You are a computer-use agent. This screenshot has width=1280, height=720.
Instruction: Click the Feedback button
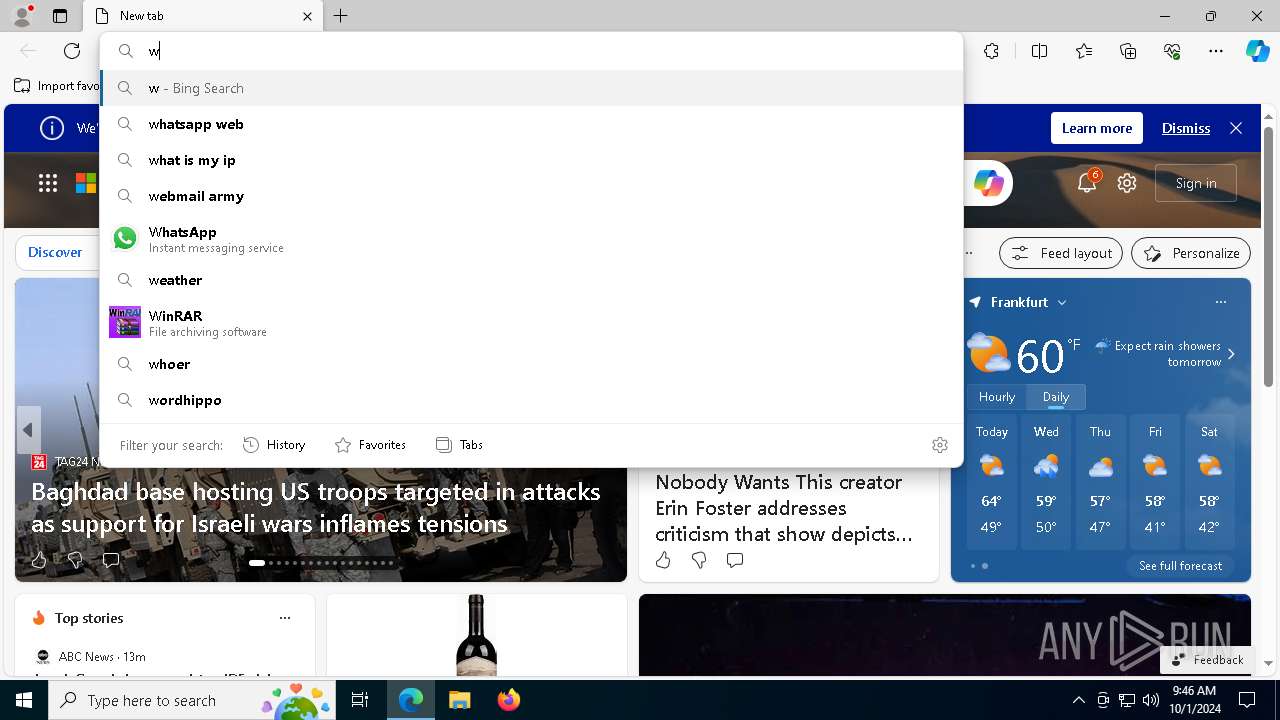(x=1207, y=659)
